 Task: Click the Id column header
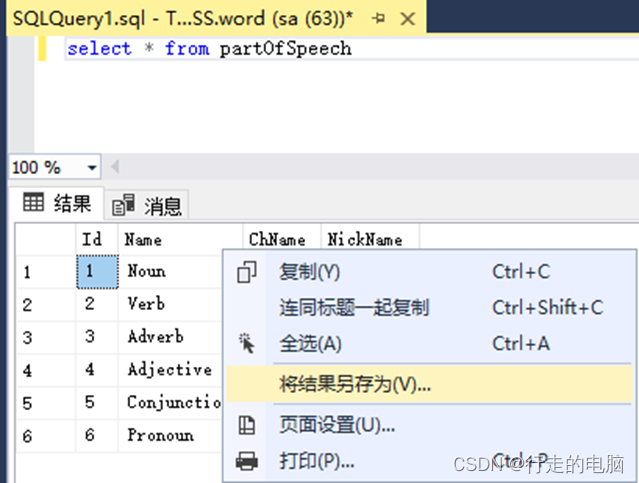pyautogui.click(x=97, y=239)
